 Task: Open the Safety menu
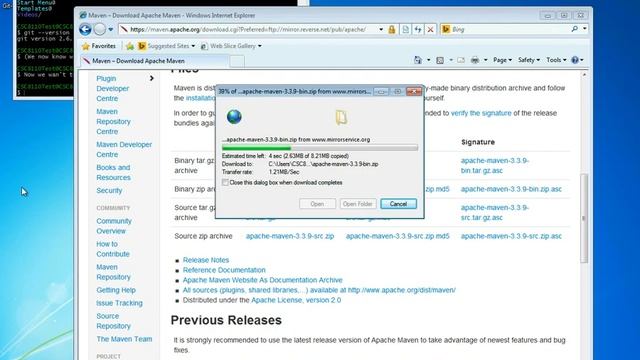click(529, 60)
